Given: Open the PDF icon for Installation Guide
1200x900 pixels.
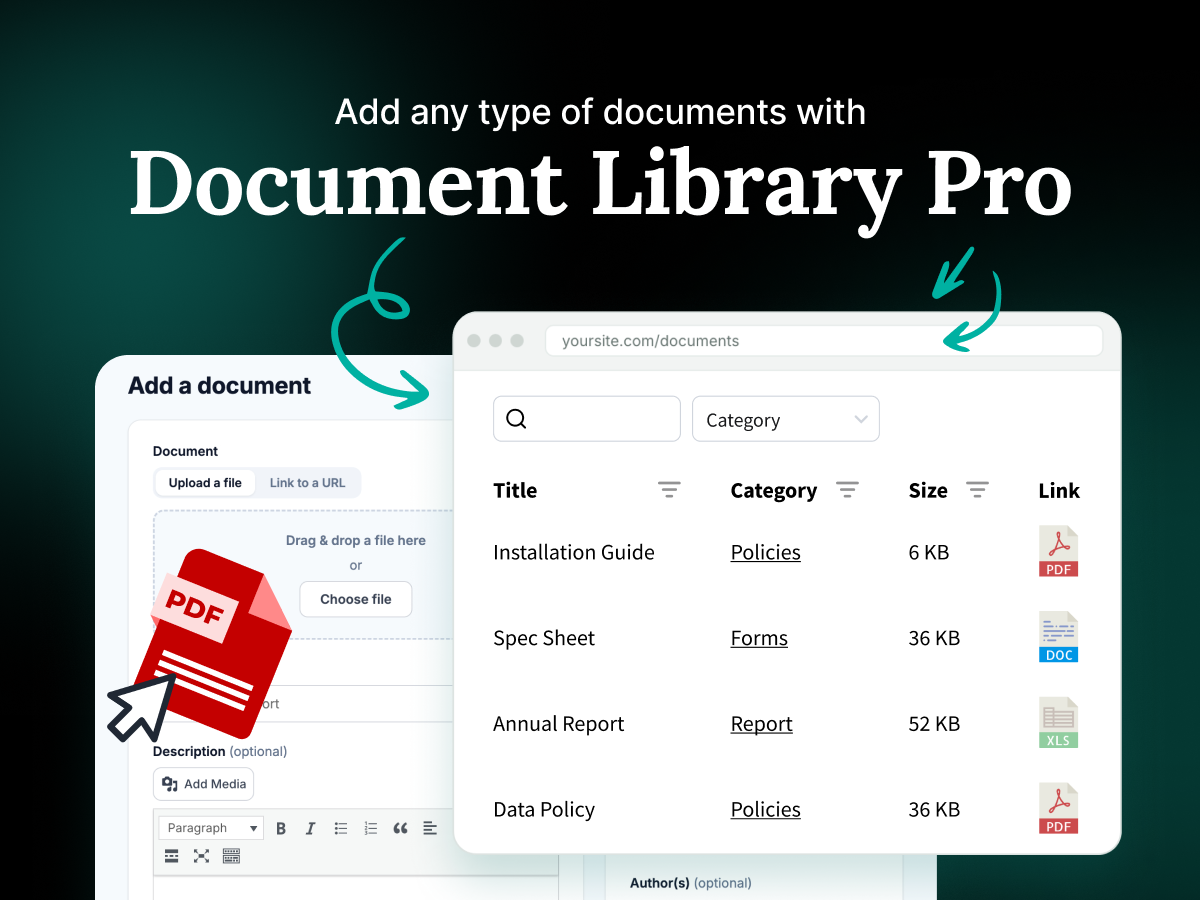Looking at the screenshot, I should [x=1058, y=551].
